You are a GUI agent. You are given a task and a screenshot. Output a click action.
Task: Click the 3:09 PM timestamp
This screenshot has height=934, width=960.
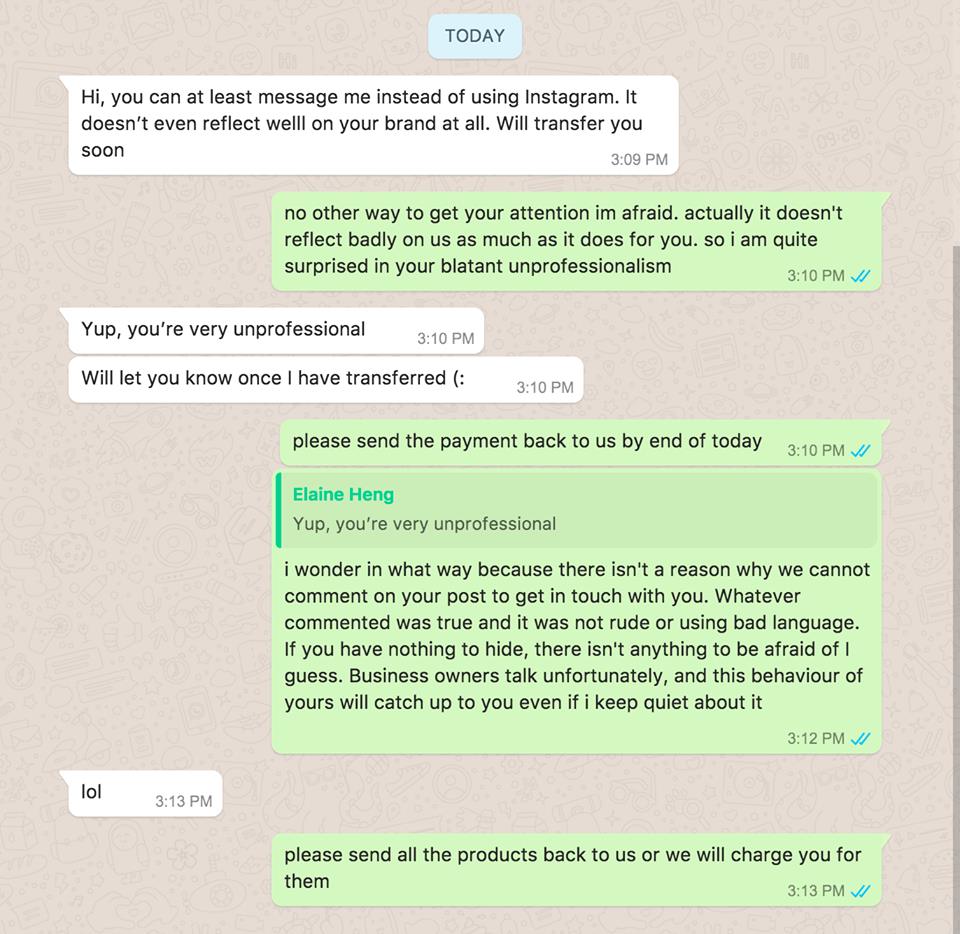pyautogui.click(x=639, y=160)
